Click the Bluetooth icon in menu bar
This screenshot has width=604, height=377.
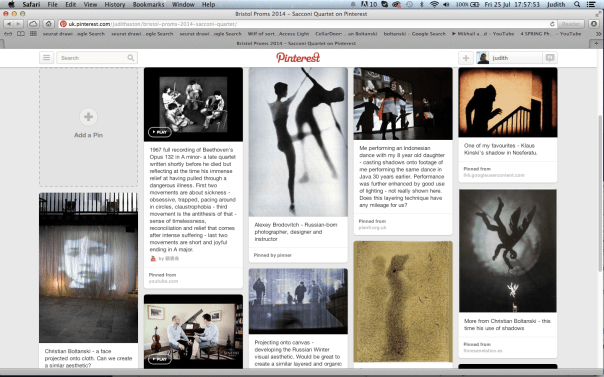point(421,4)
